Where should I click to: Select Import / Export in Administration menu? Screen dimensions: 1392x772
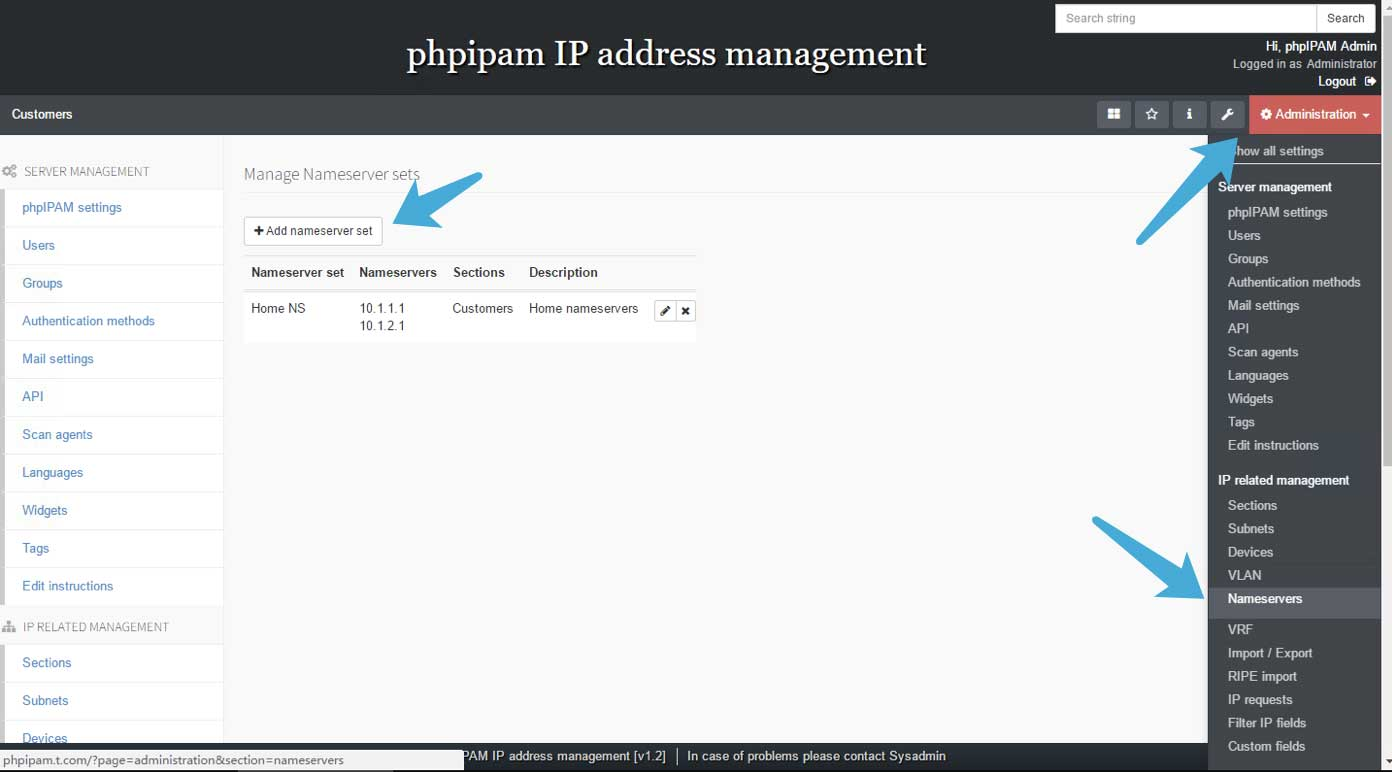(1270, 653)
